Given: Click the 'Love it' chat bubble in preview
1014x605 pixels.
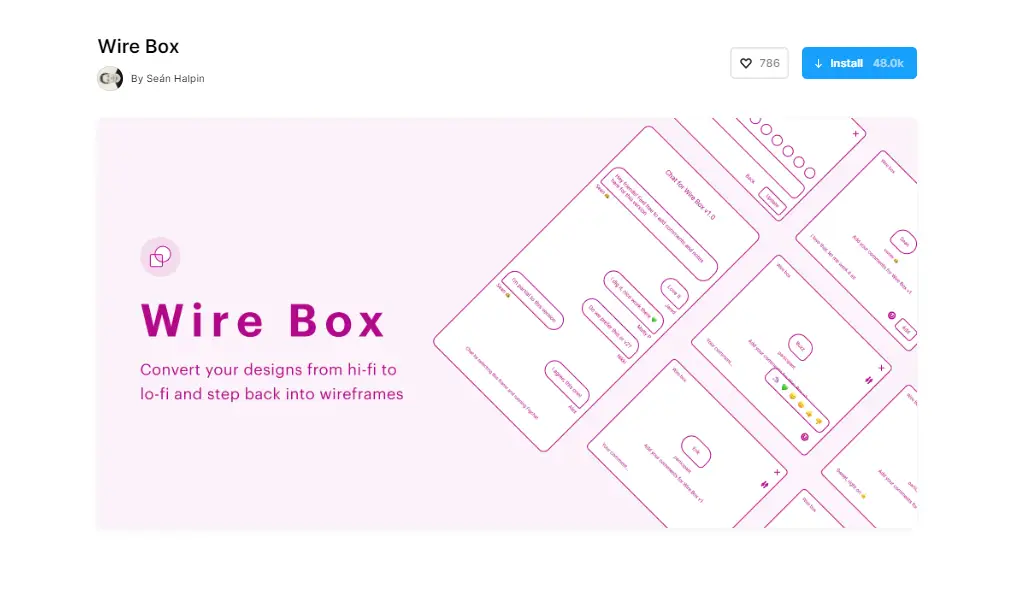Looking at the screenshot, I should tap(673, 292).
